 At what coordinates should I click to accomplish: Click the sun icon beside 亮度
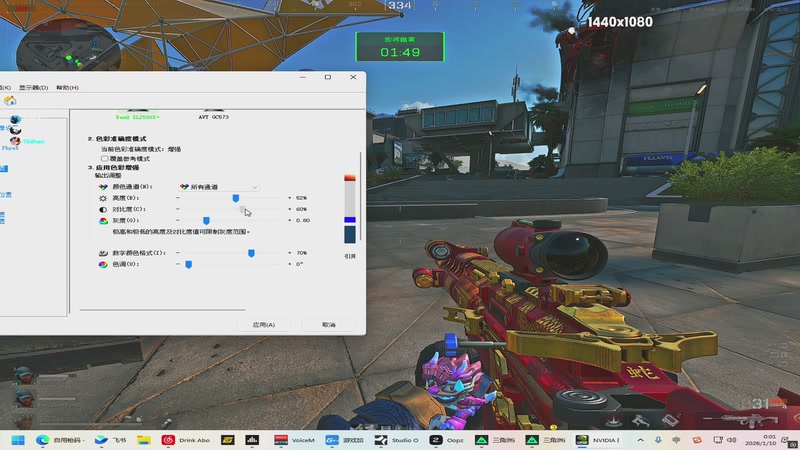click(x=103, y=198)
